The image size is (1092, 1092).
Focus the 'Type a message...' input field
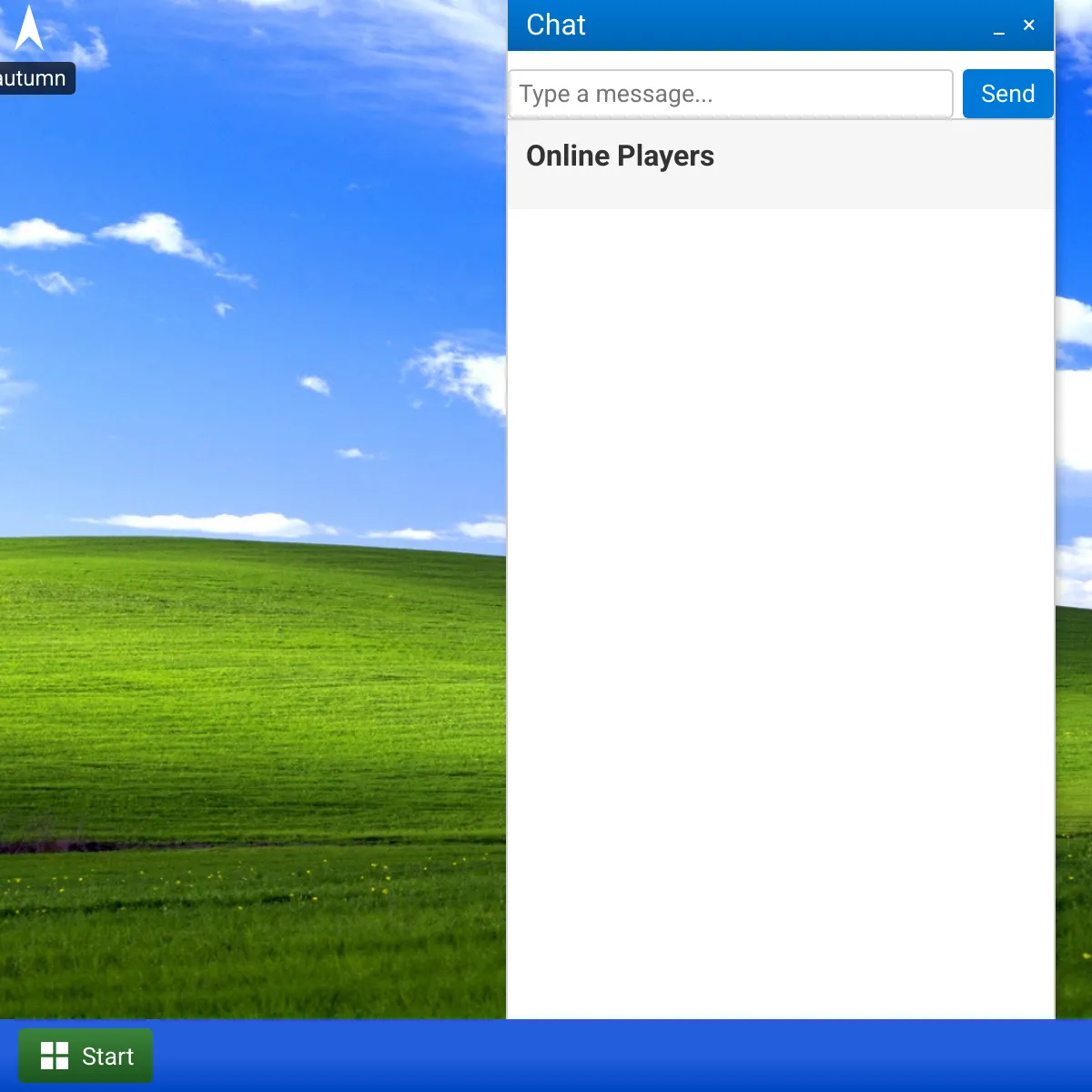pos(731,94)
